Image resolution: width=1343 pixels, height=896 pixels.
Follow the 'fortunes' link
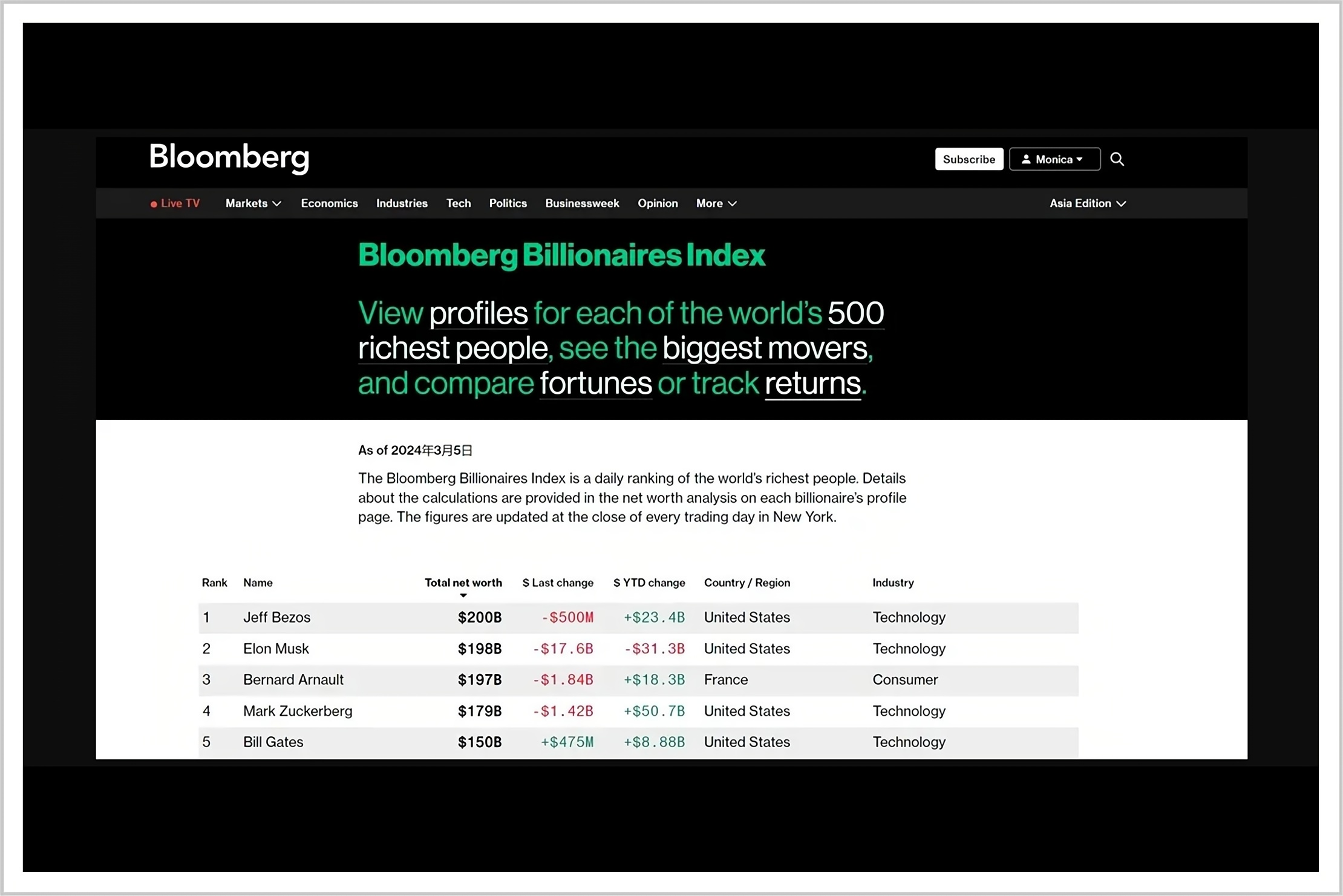click(x=596, y=384)
